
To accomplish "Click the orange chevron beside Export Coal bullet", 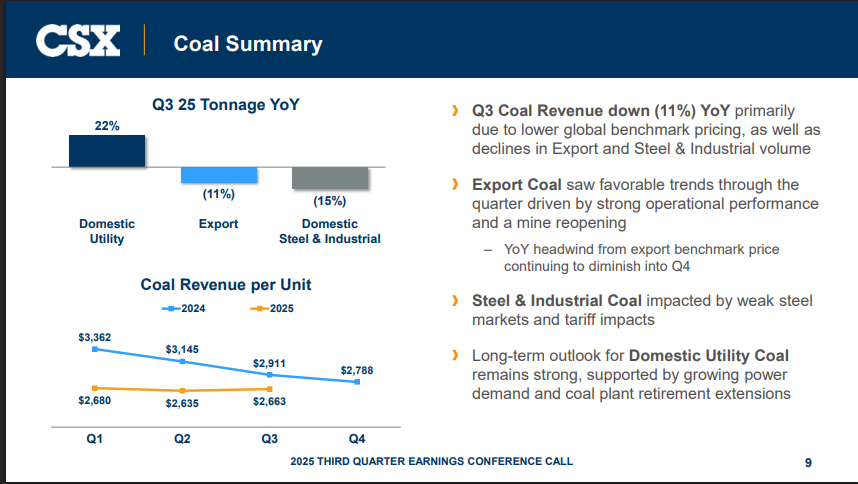I will 456,185.
